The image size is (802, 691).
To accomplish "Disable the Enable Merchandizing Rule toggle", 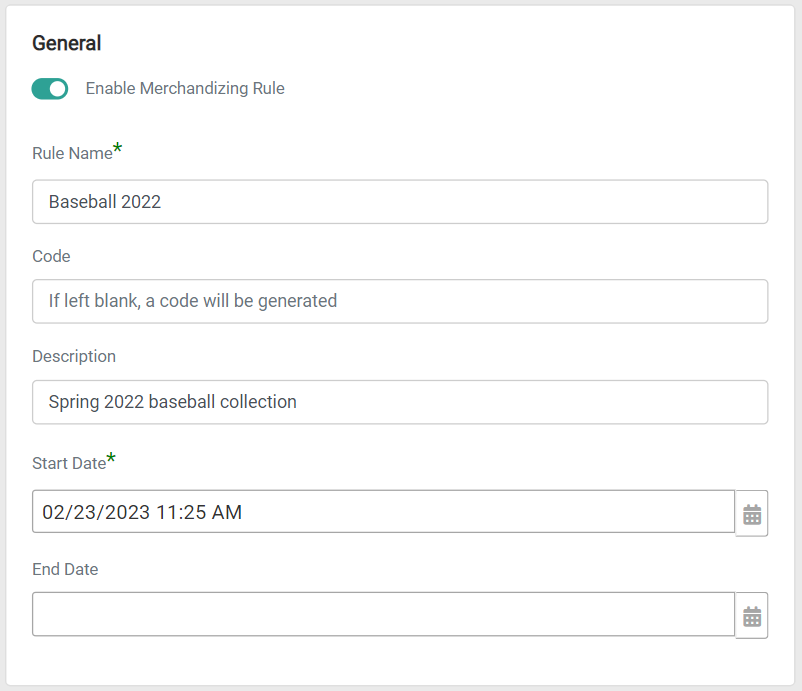I will [49, 88].
